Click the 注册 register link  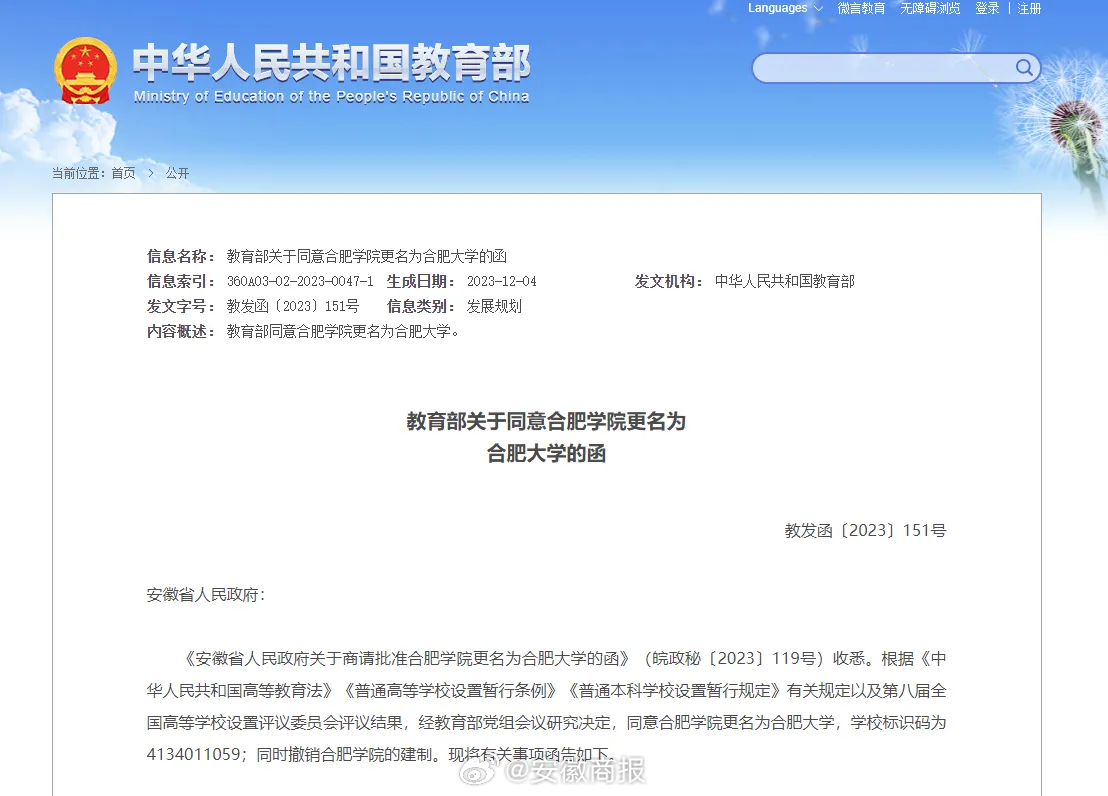click(x=1029, y=8)
